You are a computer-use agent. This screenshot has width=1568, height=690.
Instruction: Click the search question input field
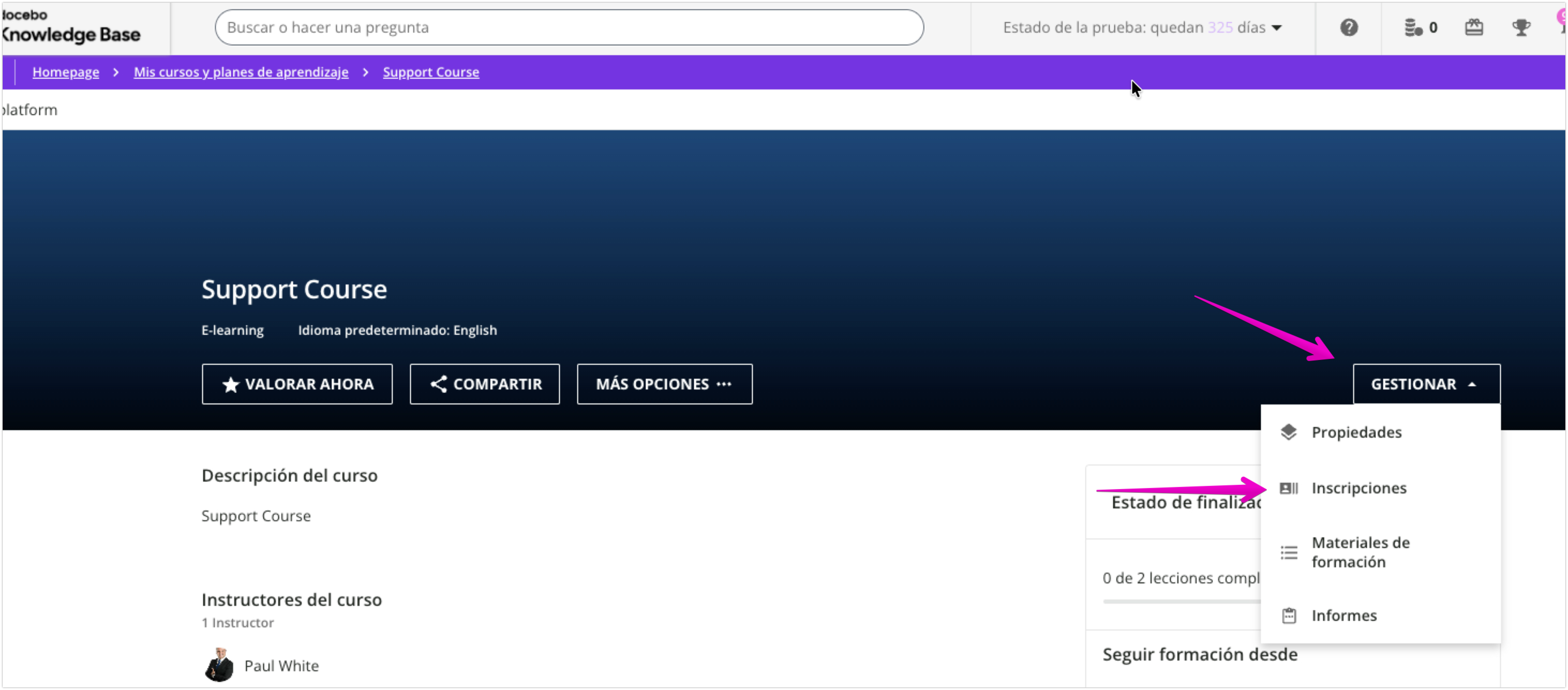tap(569, 27)
